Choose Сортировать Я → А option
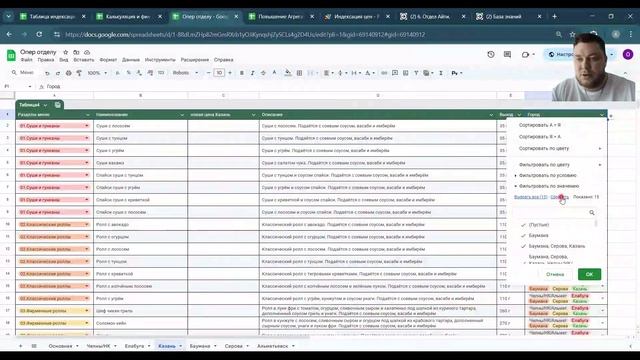This screenshot has width=640, height=360. click(x=540, y=137)
